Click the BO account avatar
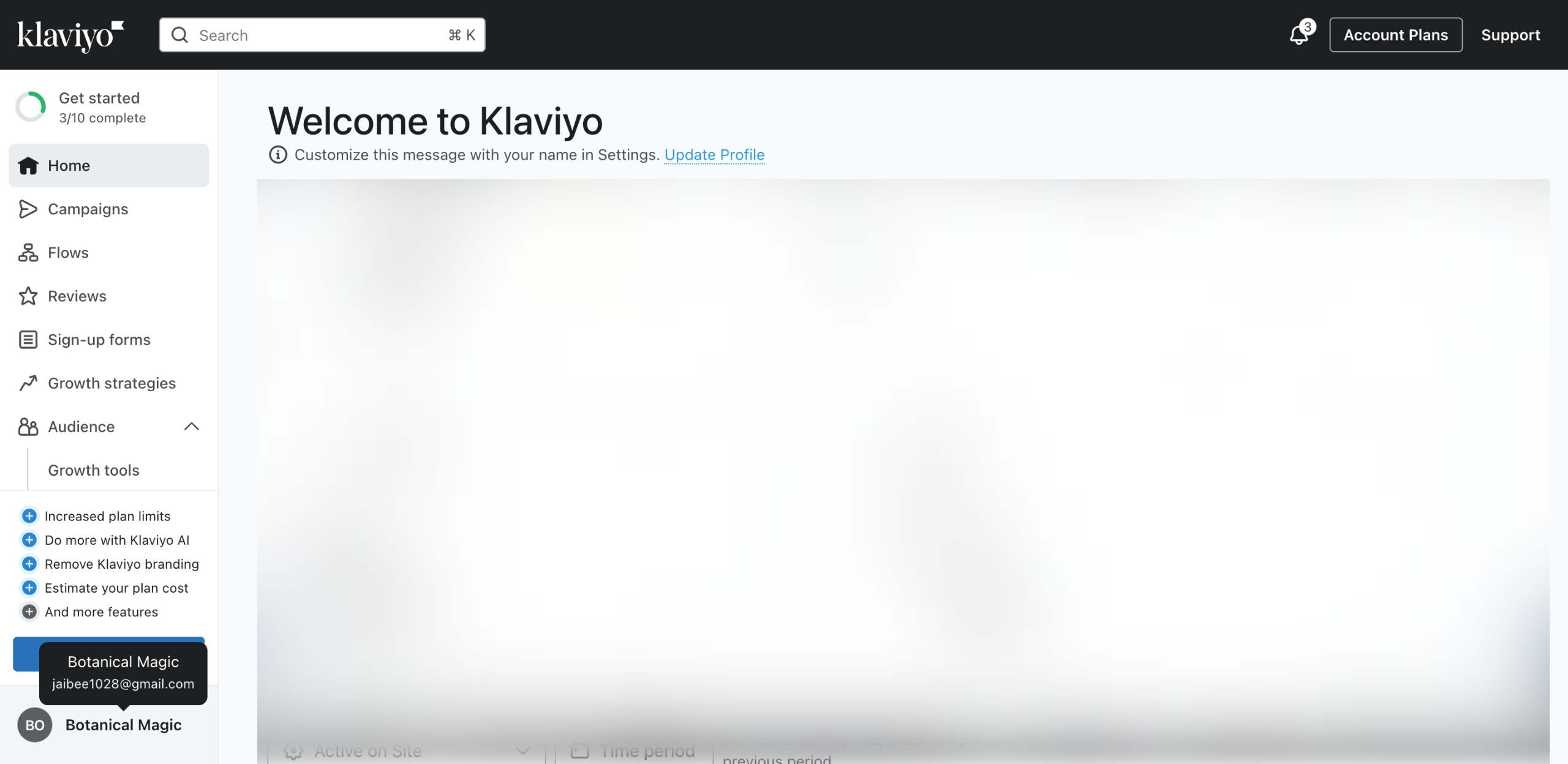Viewport: 1568px width, 764px height. point(34,725)
